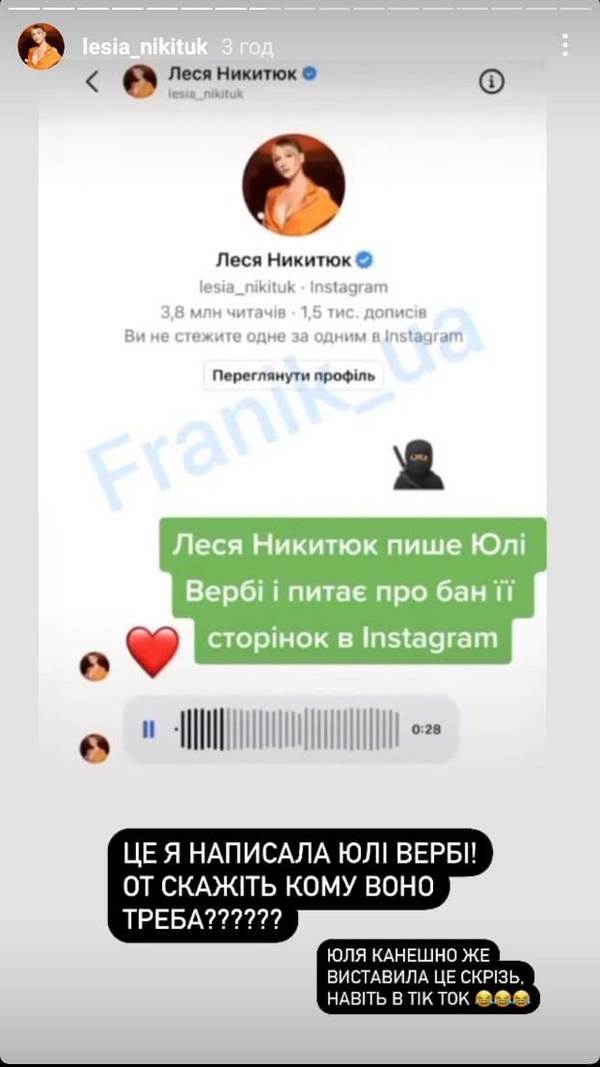Tap green caption about Юлі Вербі
This screenshot has height=1067, width=600.
[x=353, y=591]
